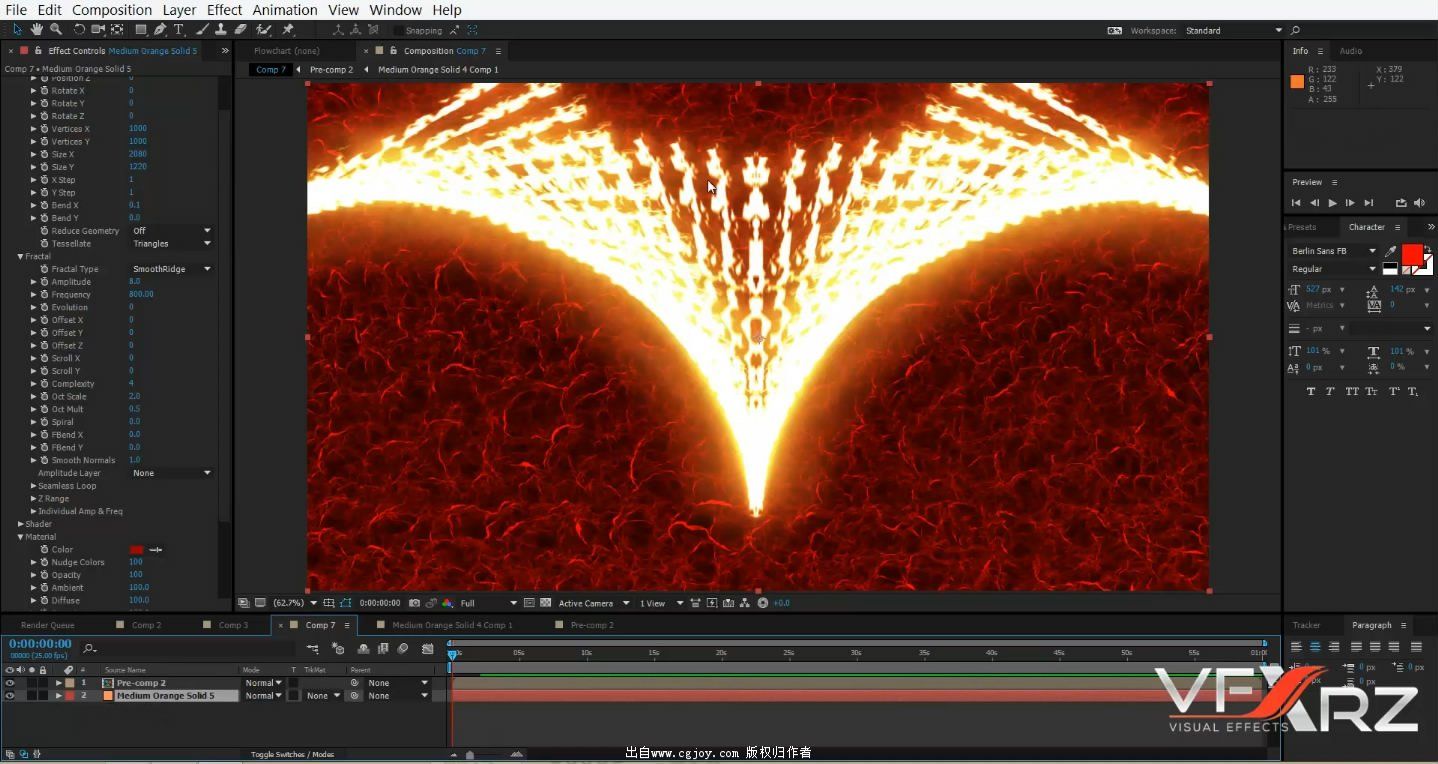Enable motion blur switch in timeline
1438x764 pixels.
coord(403,649)
